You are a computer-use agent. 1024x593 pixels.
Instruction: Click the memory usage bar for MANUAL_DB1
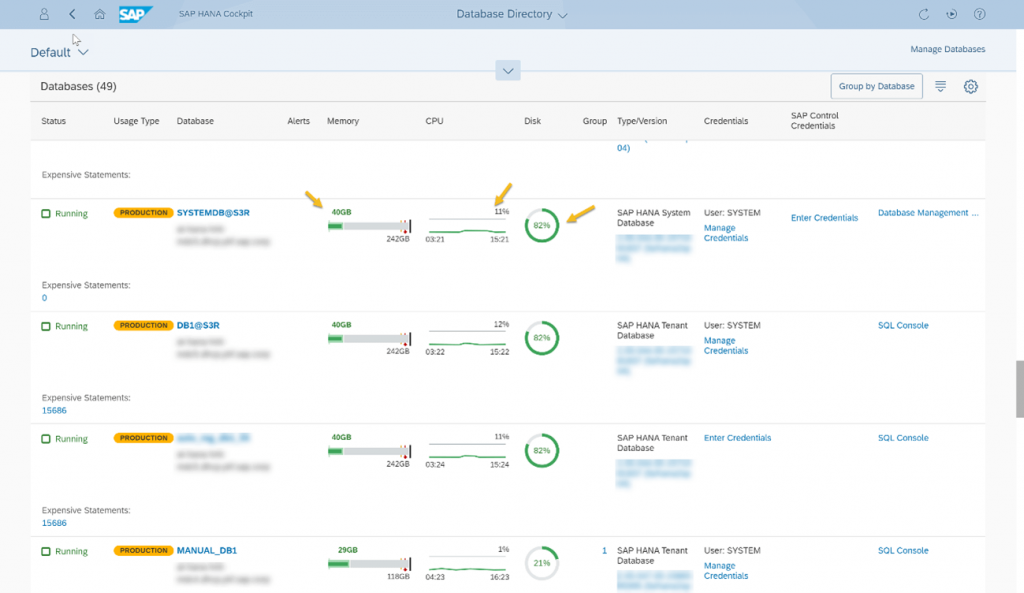(370, 564)
